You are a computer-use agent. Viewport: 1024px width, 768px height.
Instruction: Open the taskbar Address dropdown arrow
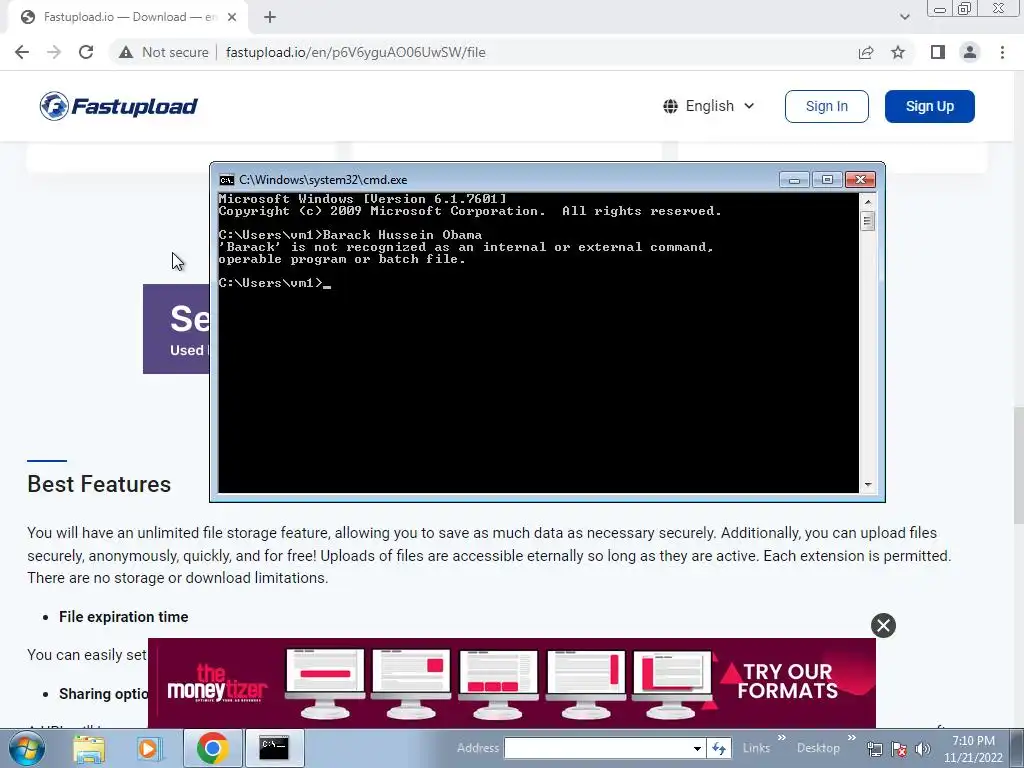click(x=697, y=748)
